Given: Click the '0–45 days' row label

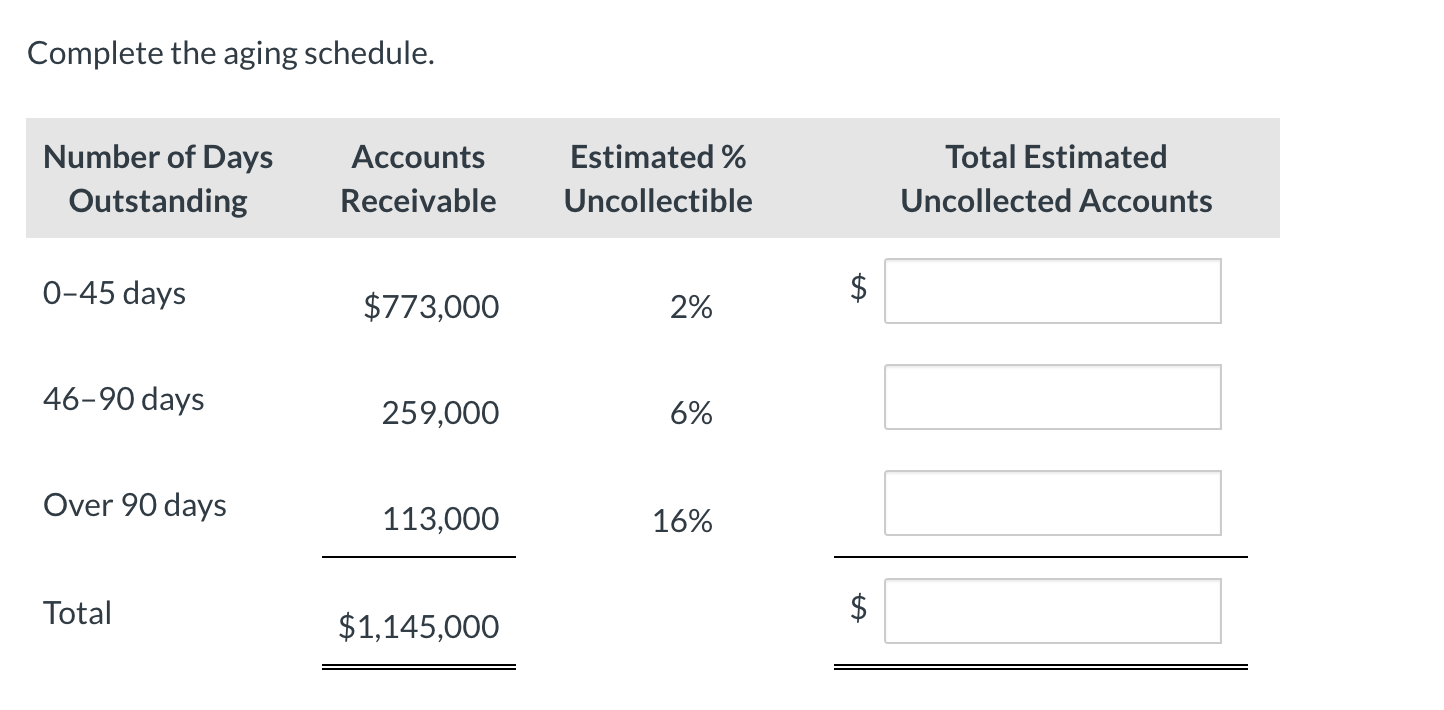Looking at the screenshot, I should point(114,293).
